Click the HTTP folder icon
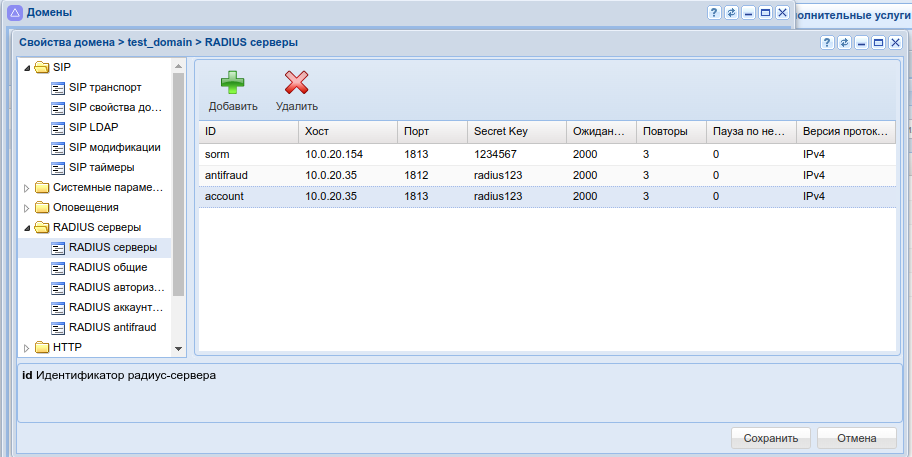Viewport: 912px width, 457px height. 42,347
